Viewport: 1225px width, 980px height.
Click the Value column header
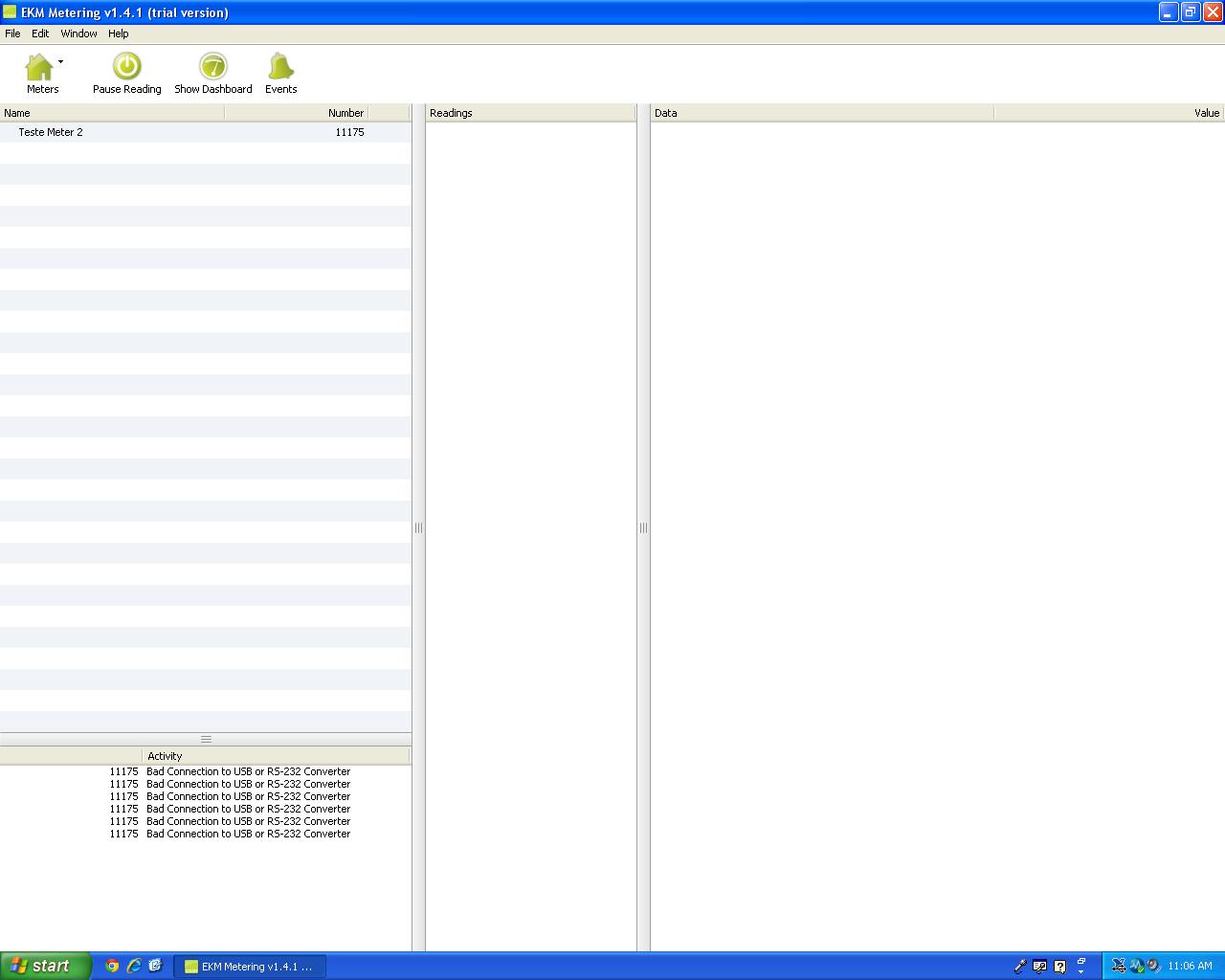click(x=1108, y=113)
